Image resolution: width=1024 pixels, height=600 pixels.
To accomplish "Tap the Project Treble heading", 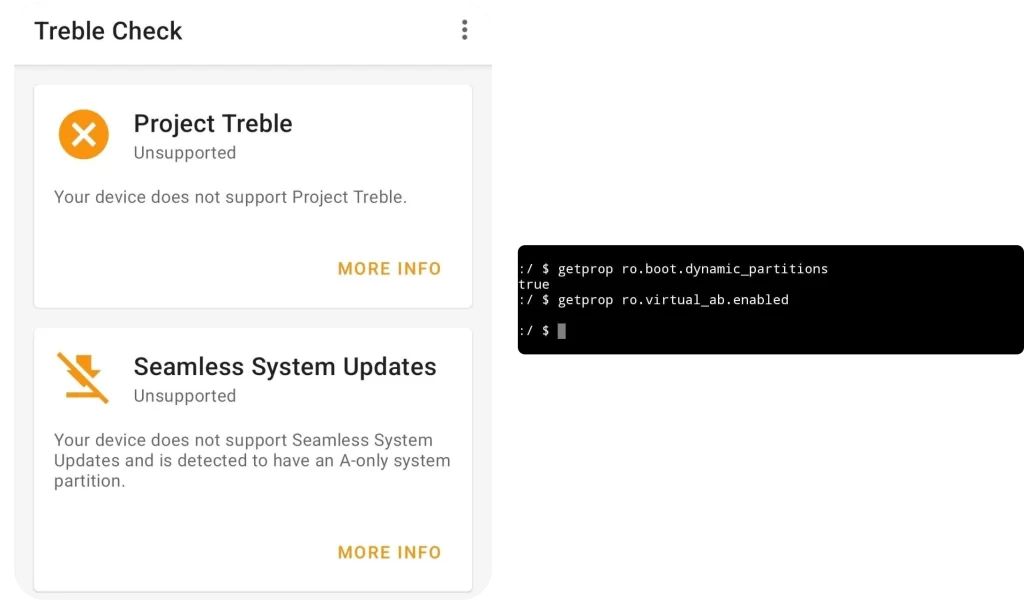I will 213,123.
